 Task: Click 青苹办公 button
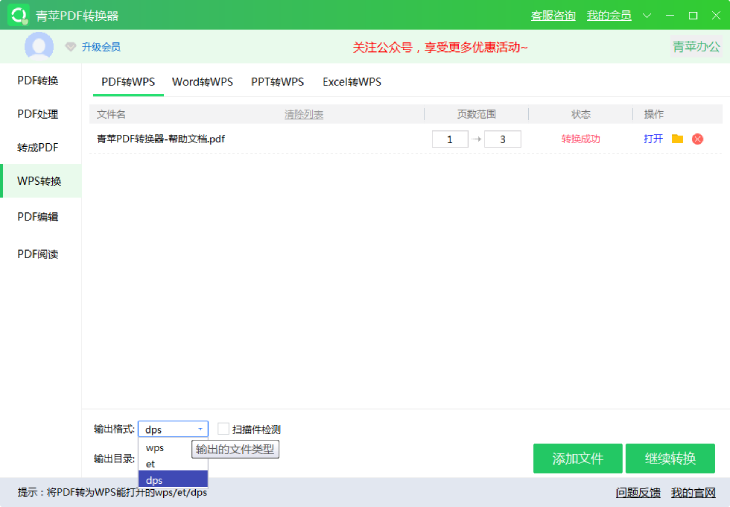696,47
